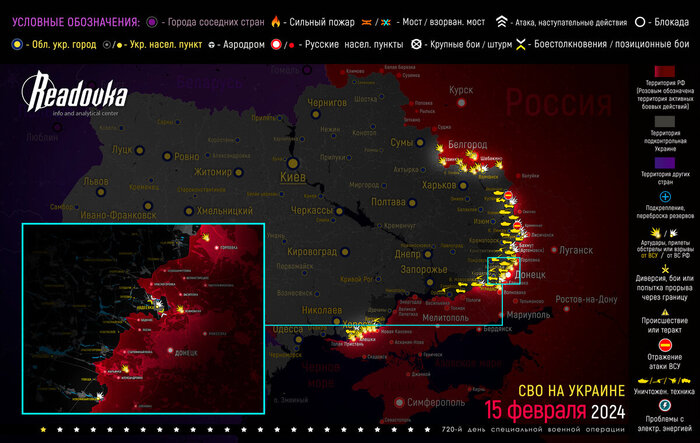Viewport: 700px width, 443px height.
Task: Click the Луганск city marker
Action: coord(554,250)
